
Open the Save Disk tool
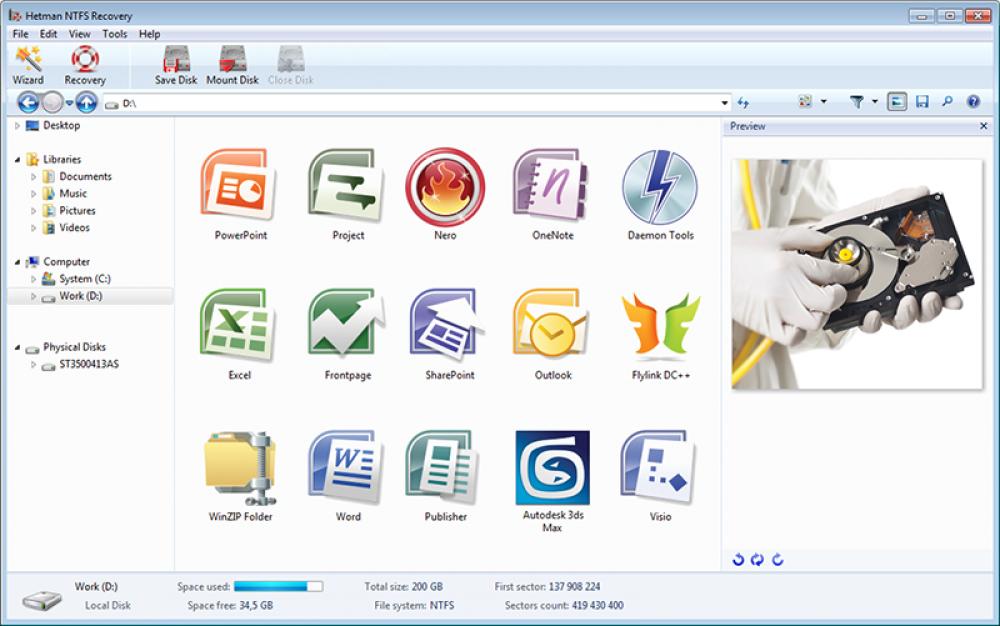point(175,60)
